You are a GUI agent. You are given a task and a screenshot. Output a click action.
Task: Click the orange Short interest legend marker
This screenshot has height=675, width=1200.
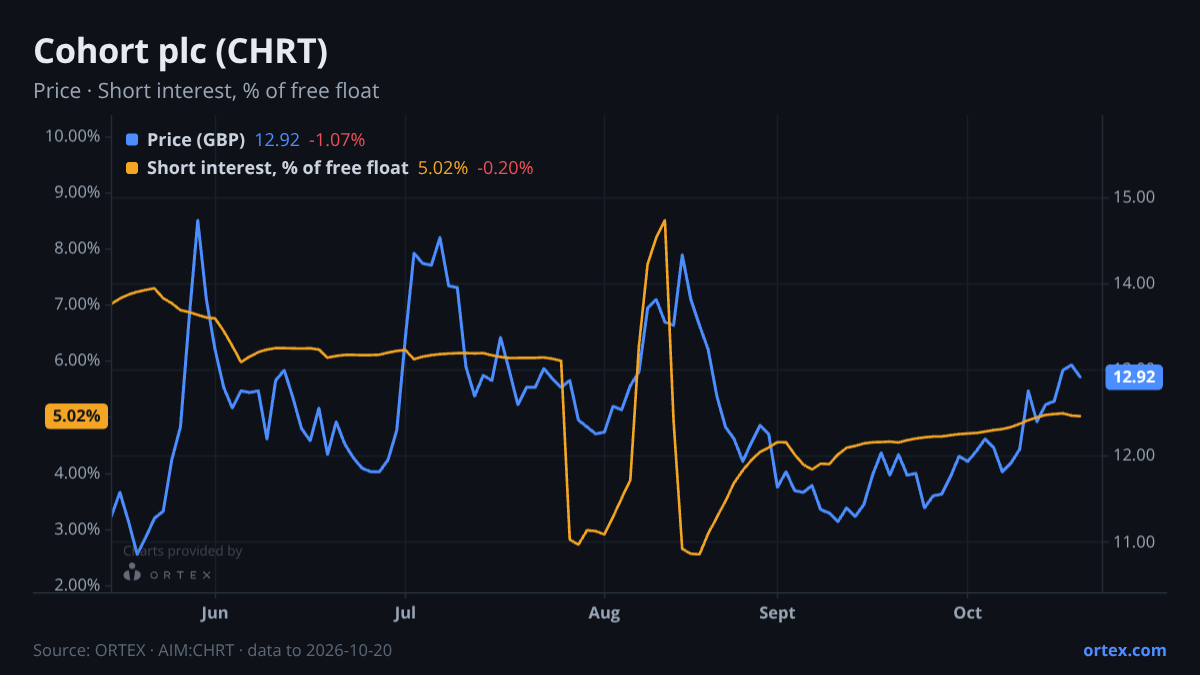(x=133, y=168)
